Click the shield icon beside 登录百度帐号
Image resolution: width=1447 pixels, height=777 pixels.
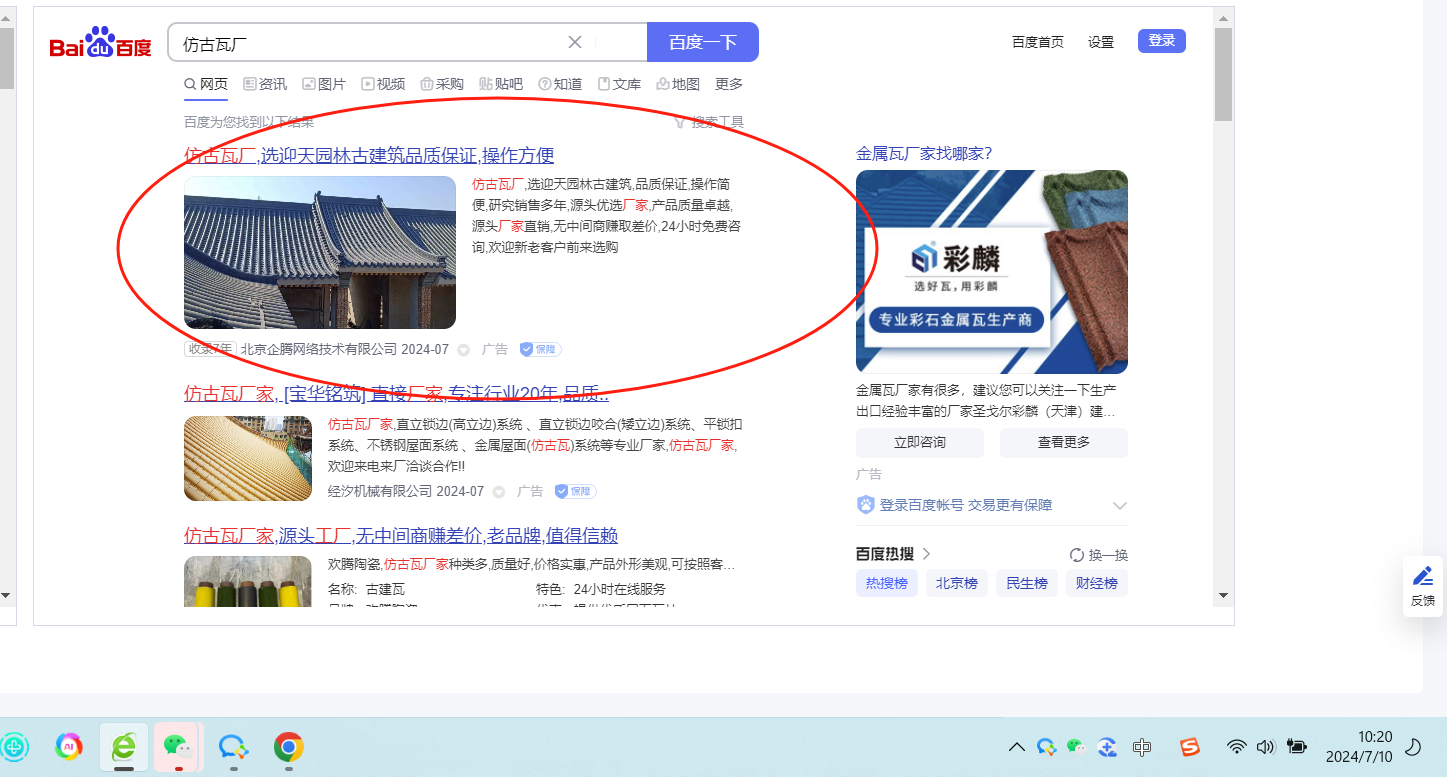pos(866,505)
